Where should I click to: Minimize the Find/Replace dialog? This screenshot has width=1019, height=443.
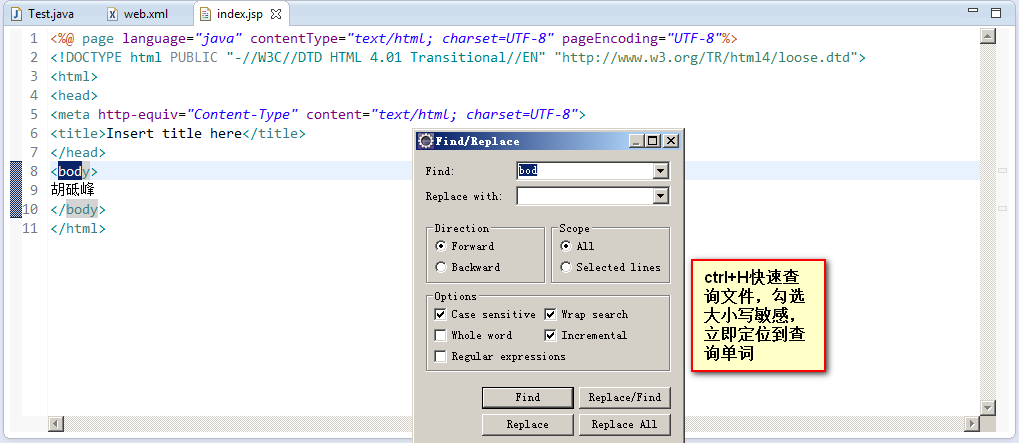pyautogui.click(x=637, y=141)
